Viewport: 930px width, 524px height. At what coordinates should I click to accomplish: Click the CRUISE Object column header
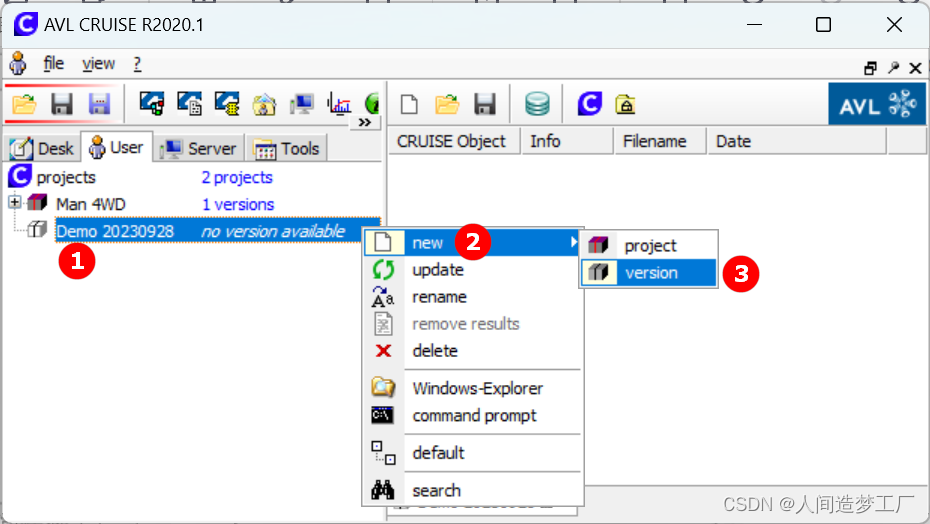[454, 141]
